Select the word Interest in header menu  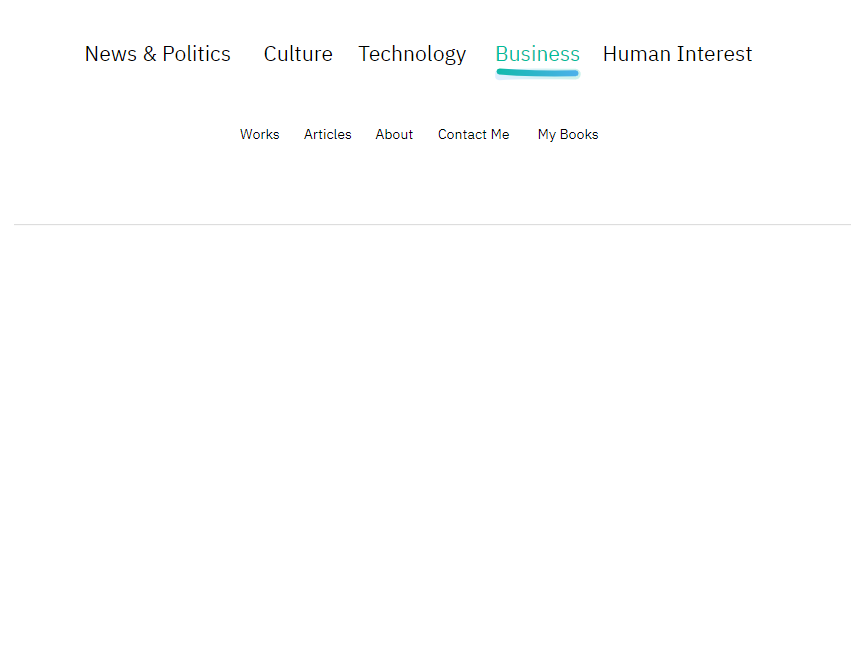coord(714,54)
